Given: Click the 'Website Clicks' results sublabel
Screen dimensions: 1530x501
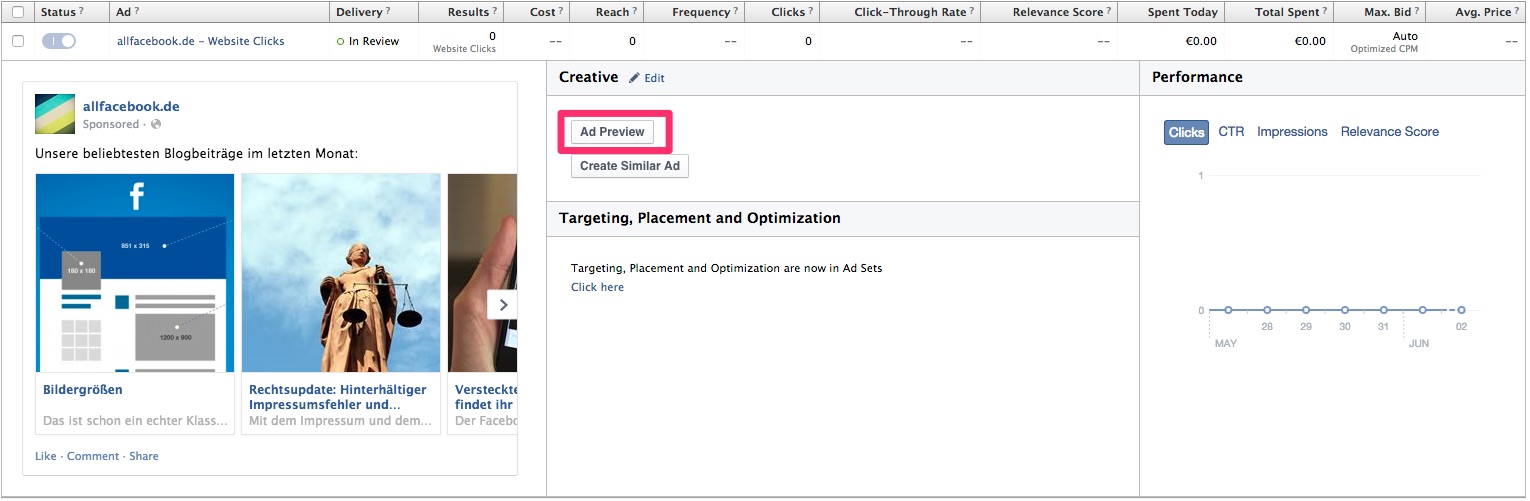Looking at the screenshot, I should [464, 49].
